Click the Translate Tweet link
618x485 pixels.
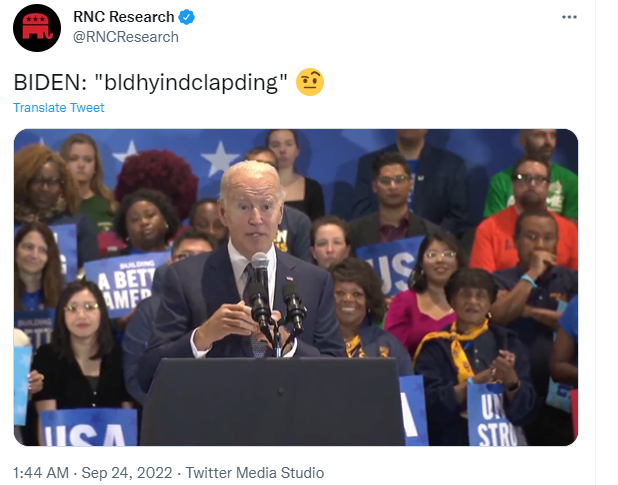[x=59, y=108]
